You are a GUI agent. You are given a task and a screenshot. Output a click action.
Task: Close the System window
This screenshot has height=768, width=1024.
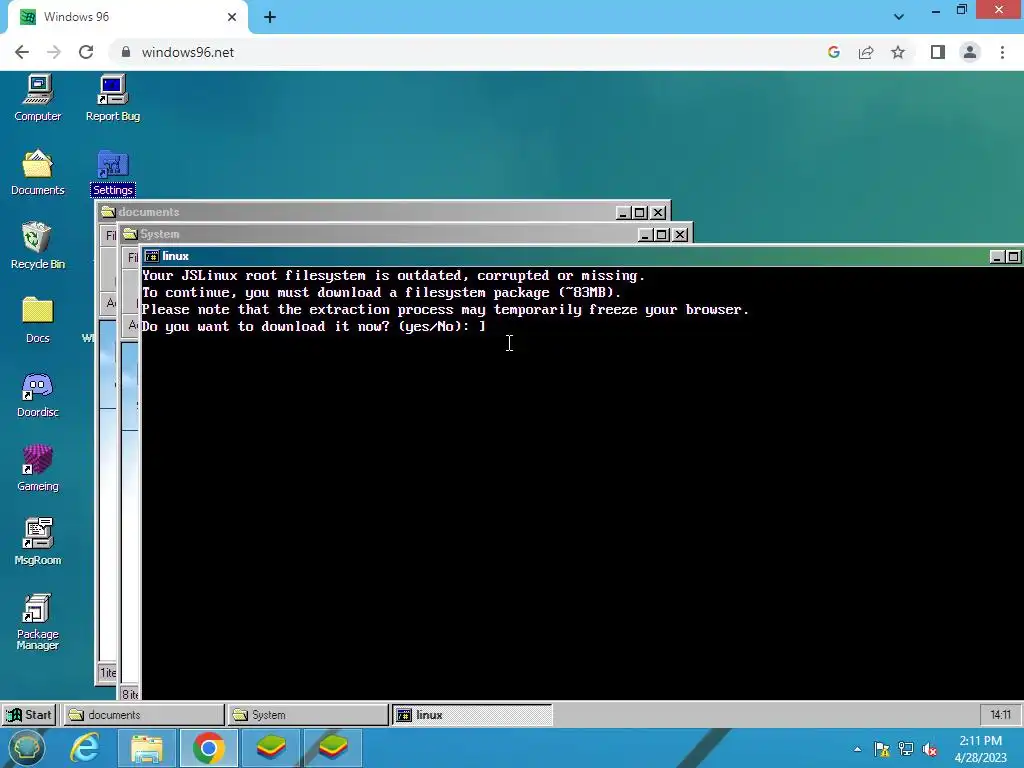pyautogui.click(x=680, y=235)
